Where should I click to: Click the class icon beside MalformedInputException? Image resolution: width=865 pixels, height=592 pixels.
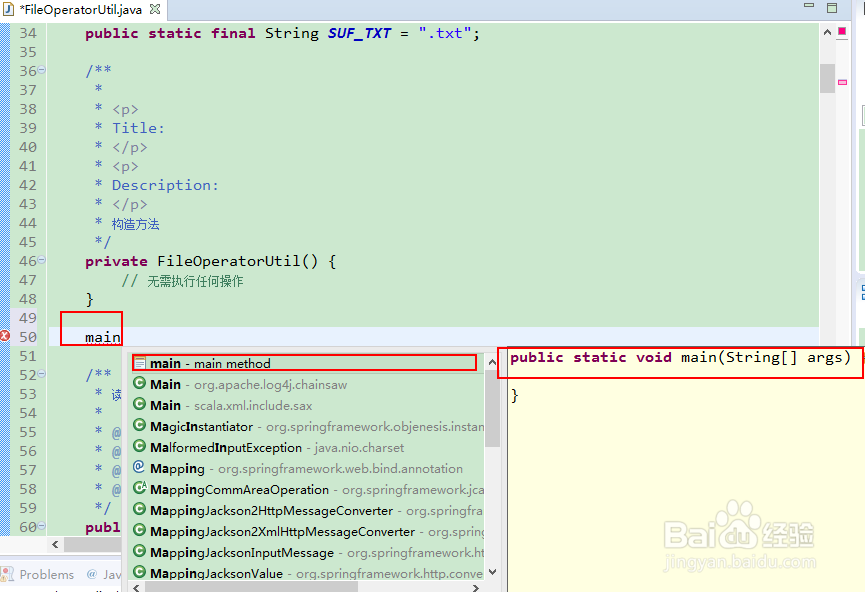[140, 446]
